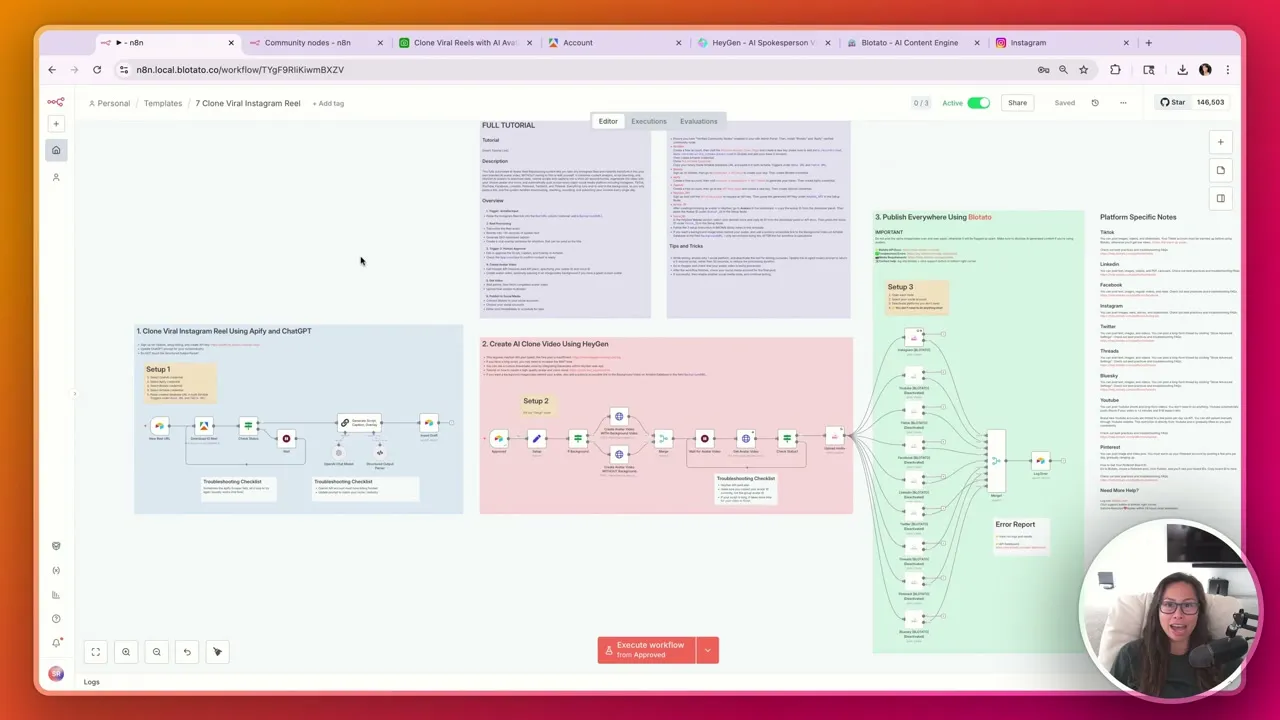Screen dimensions: 1280x720
Task: Switch to the Executions tab
Action: point(648,121)
